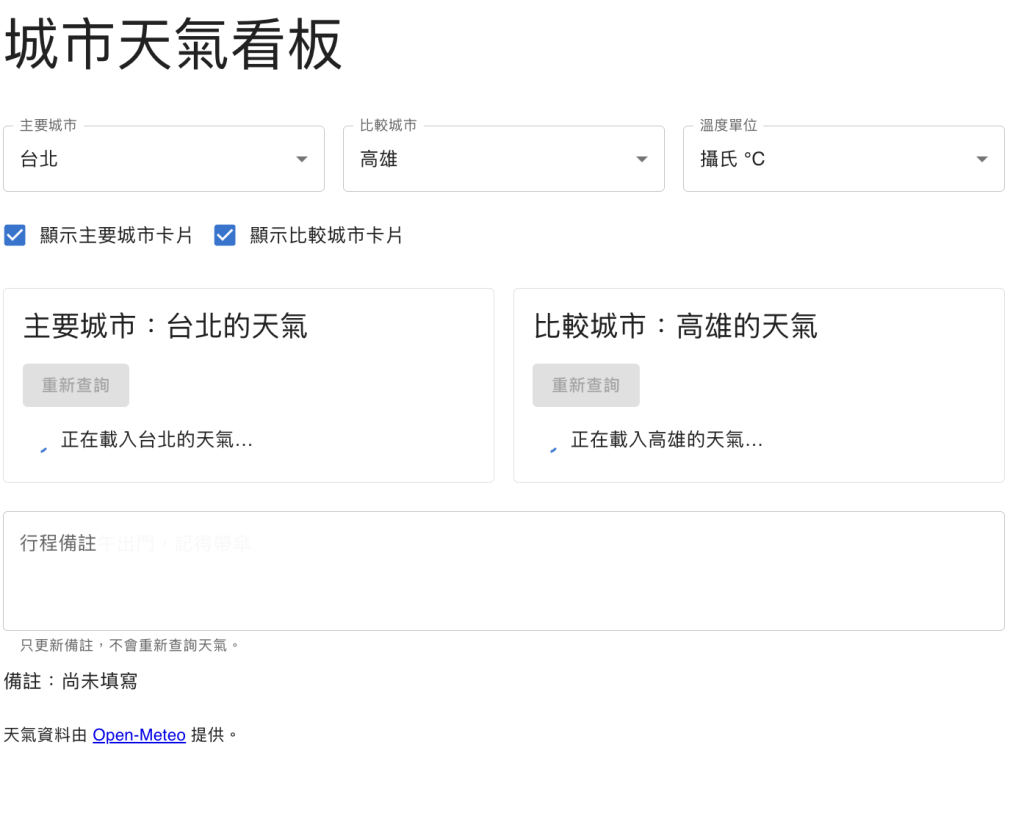Click 重新查詢 button in the 高雄 card
The image size is (1024, 833).
pos(586,385)
